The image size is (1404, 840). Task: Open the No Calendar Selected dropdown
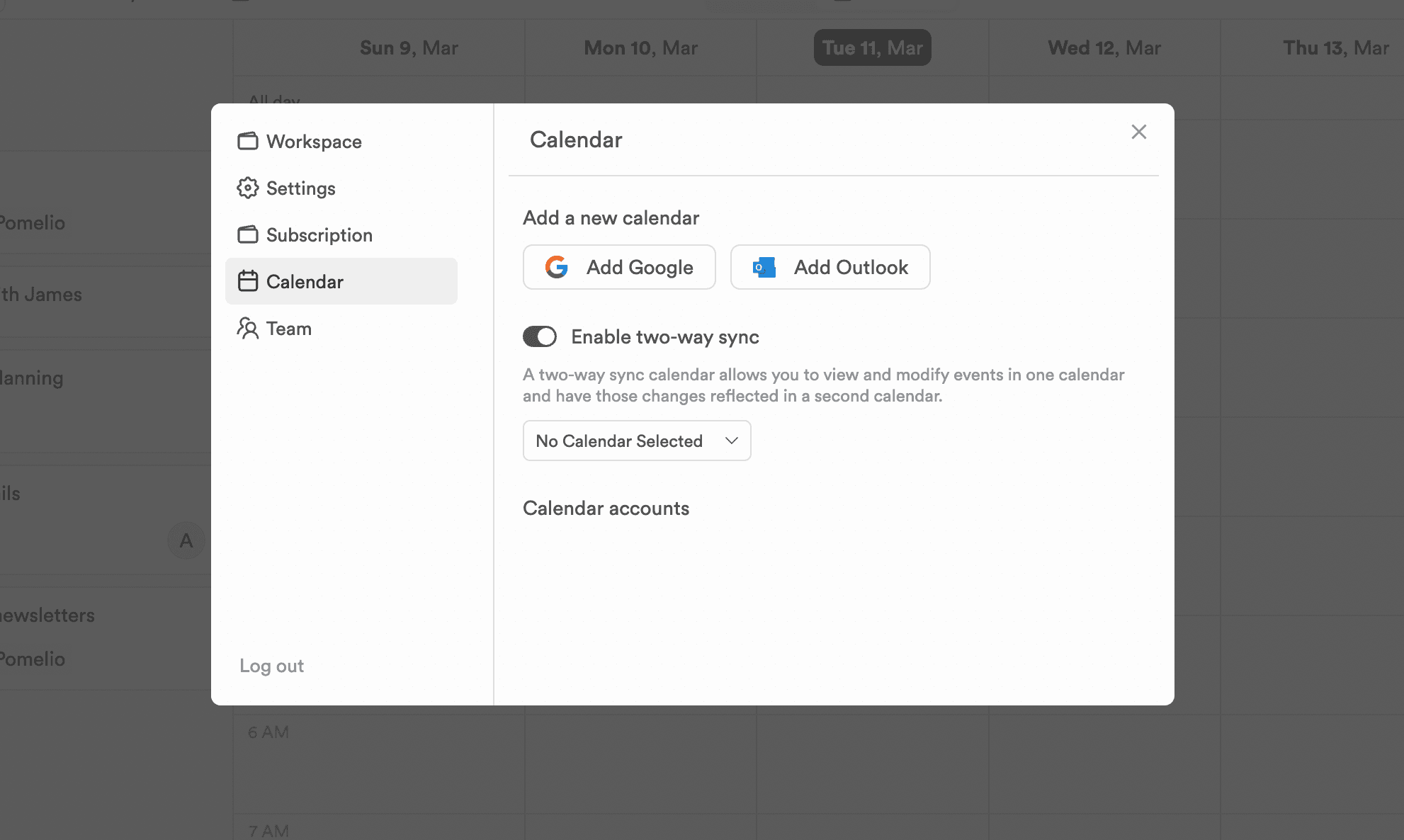pos(637,441)
